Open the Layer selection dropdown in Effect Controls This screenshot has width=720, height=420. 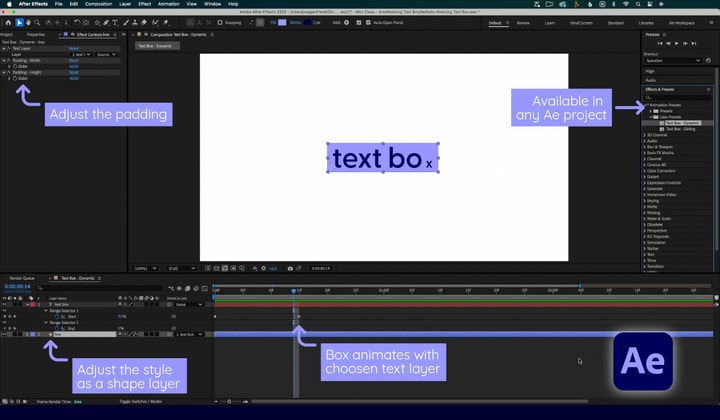coord(81,54)
